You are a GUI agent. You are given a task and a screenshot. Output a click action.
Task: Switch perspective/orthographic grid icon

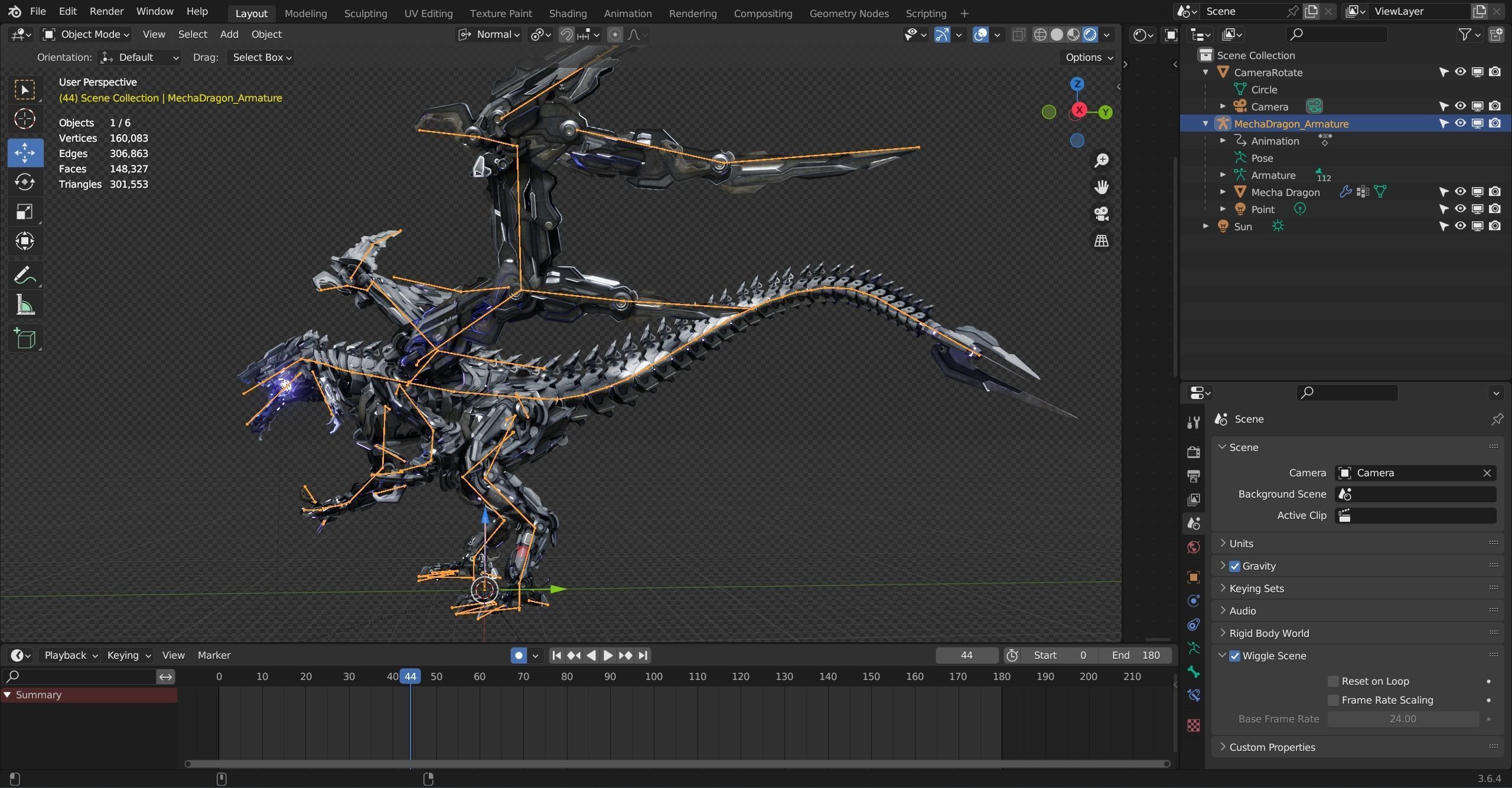coord(1102,241)
